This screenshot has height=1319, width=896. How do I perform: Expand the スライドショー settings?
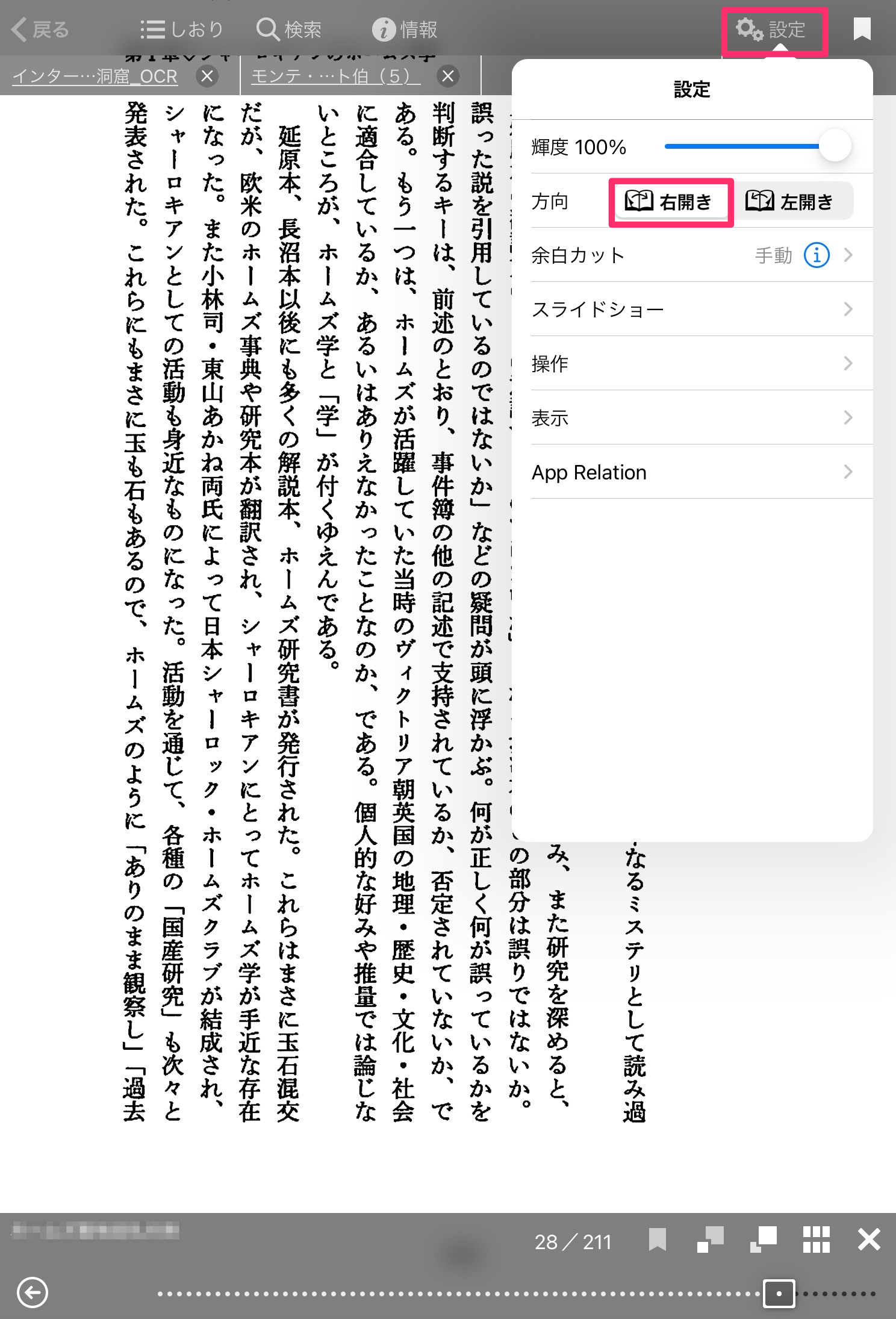pos(692,310)
